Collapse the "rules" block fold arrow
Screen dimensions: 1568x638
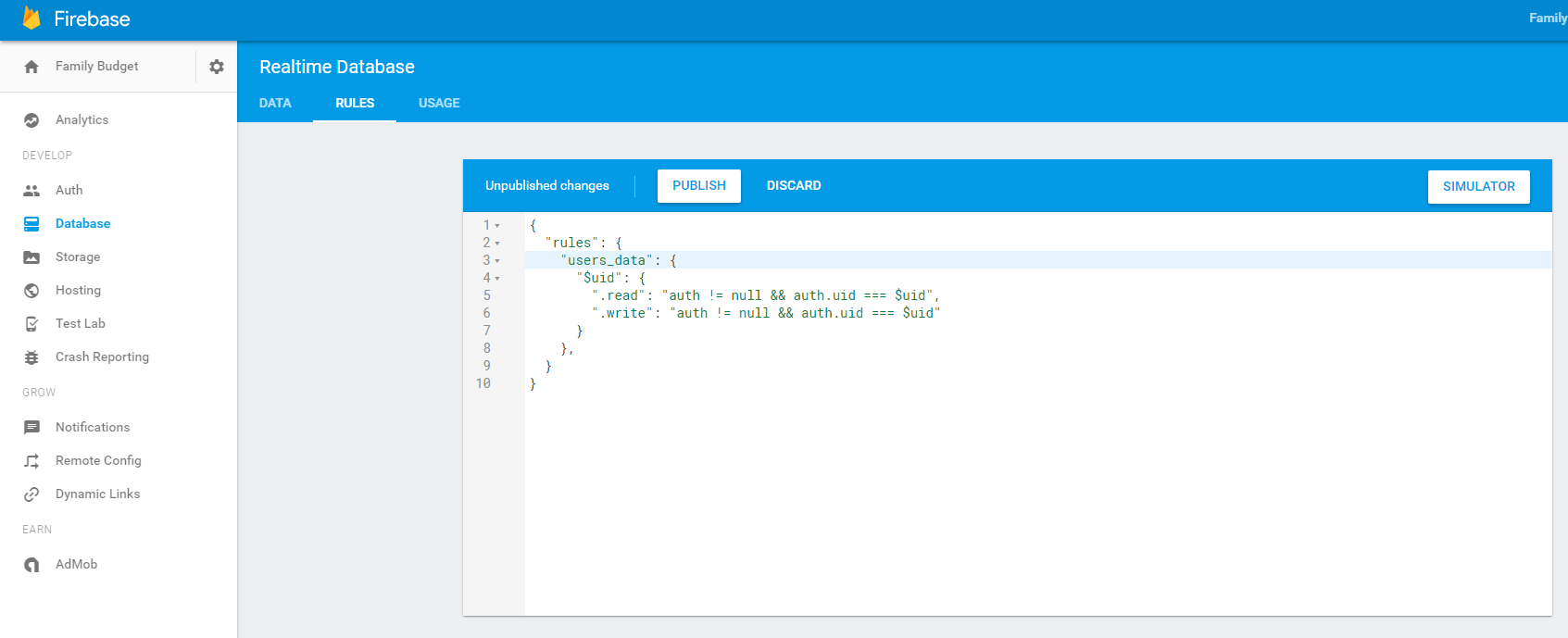coord(497,244)
